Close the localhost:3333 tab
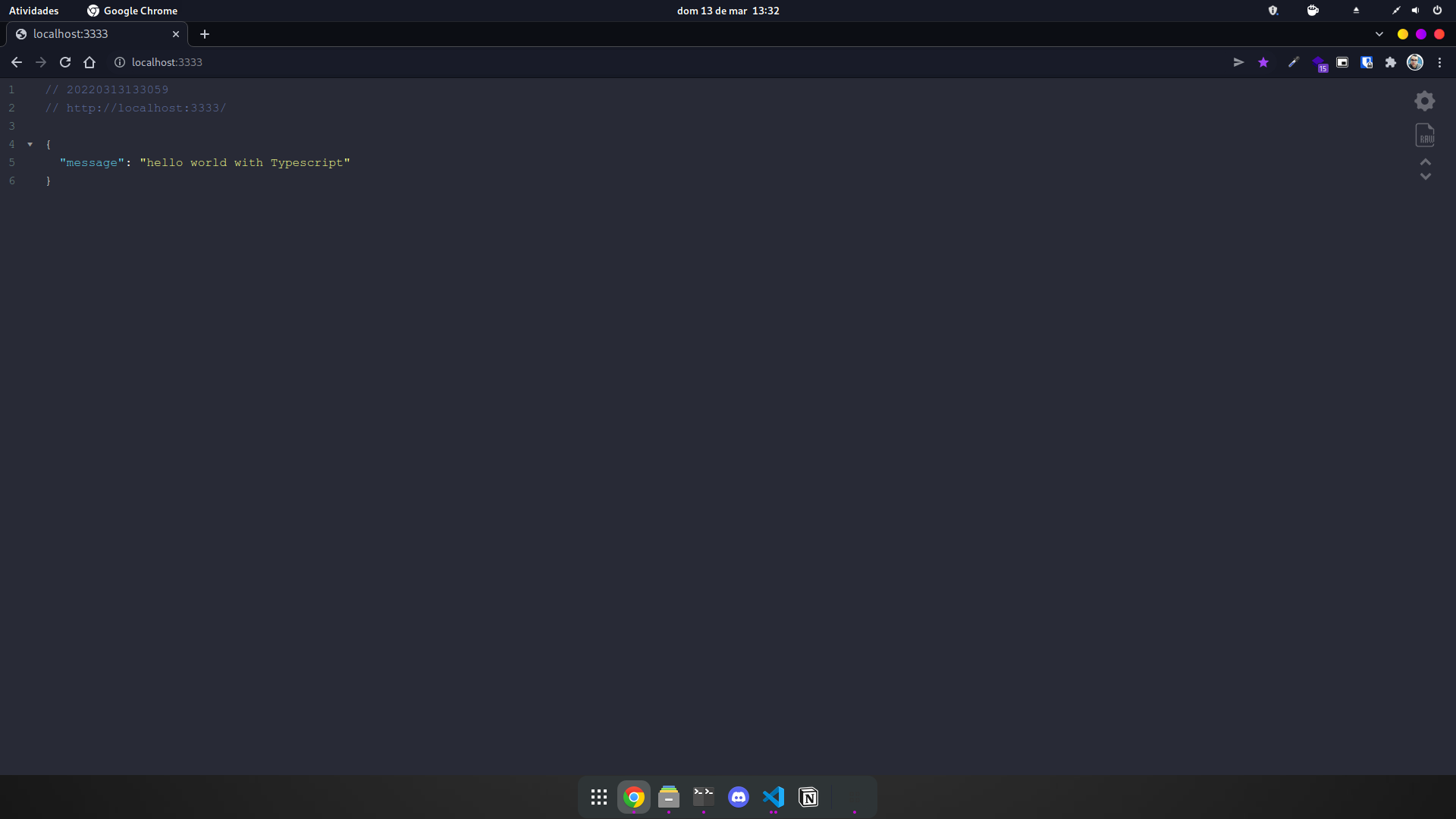1456x819 pixels. coord(176,34)
